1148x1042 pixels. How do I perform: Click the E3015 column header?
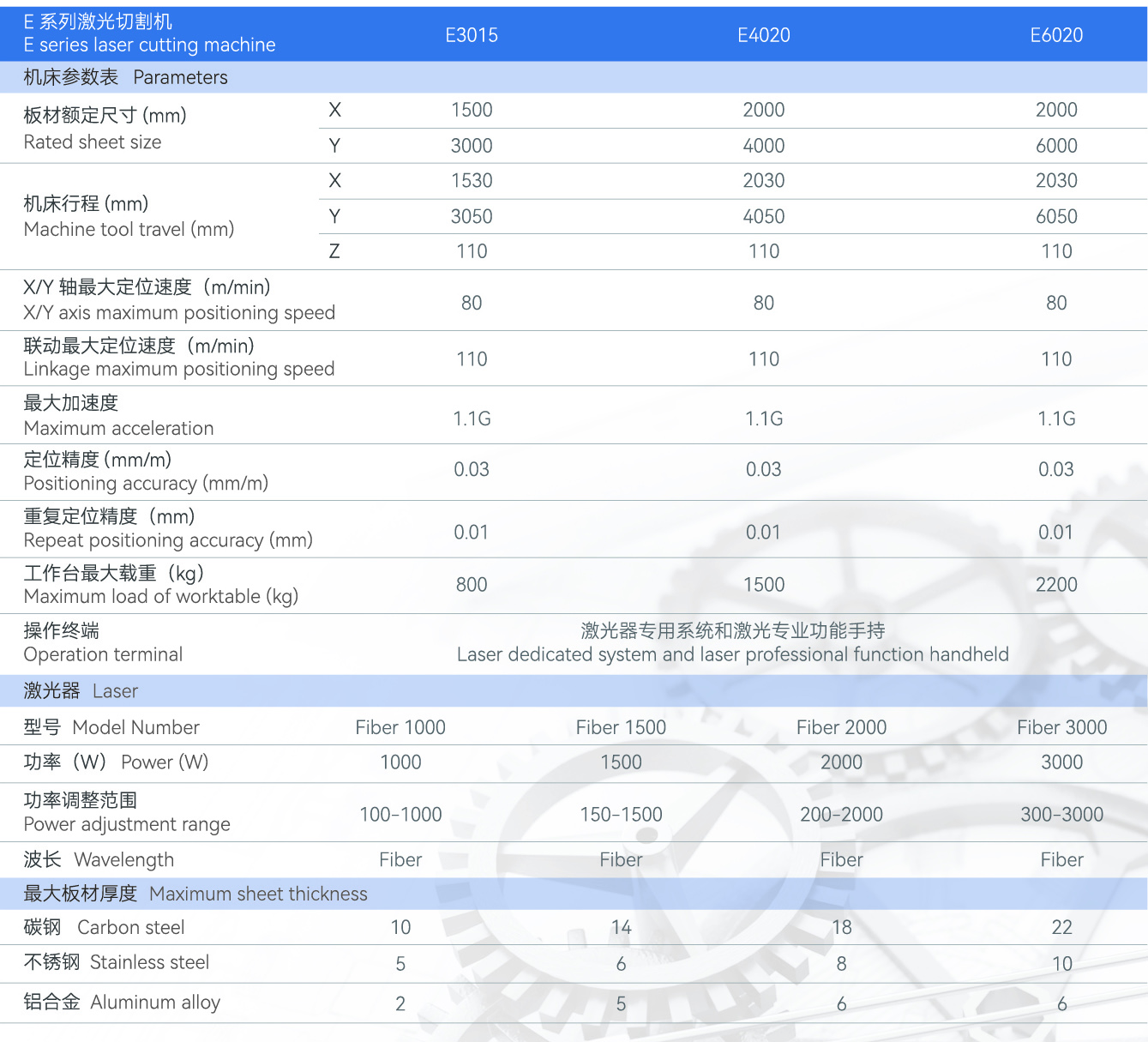(472, 35)
